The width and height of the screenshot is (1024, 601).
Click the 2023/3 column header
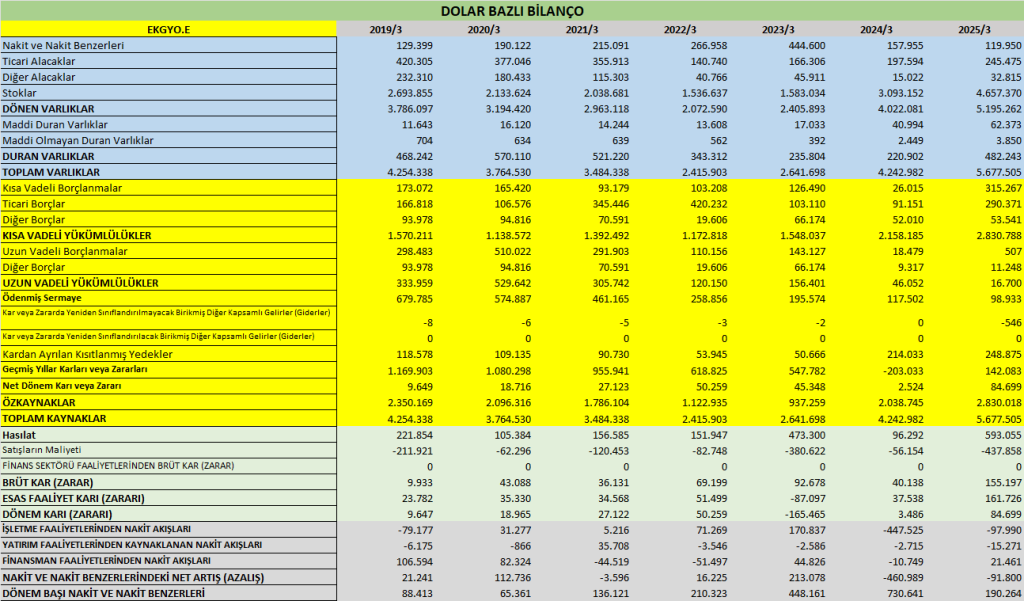[778, 29]
